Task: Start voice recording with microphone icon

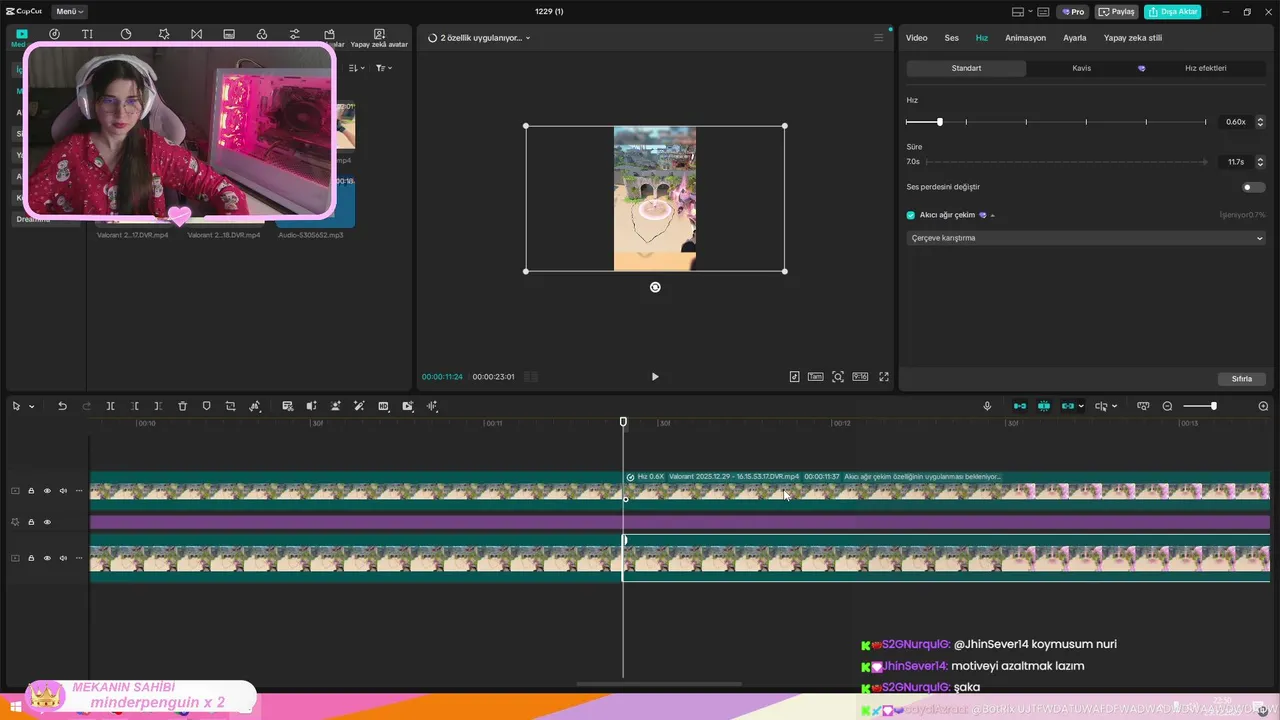Action: [x=987, y=406]
